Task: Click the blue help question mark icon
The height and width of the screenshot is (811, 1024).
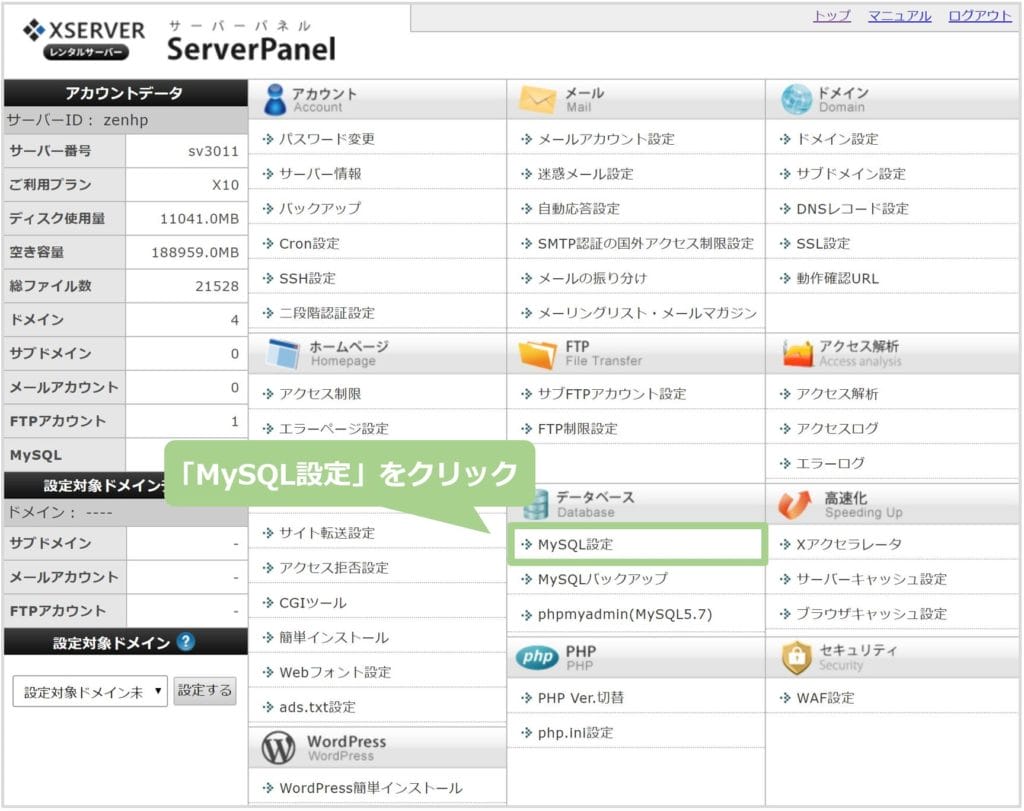Action: point(186,642)
